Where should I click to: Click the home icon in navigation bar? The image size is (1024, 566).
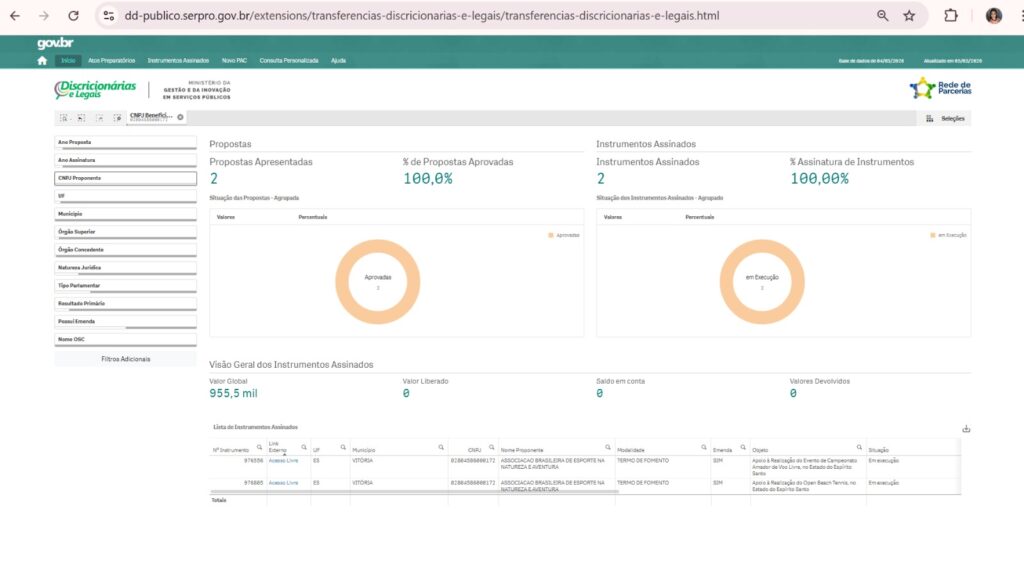42,60
